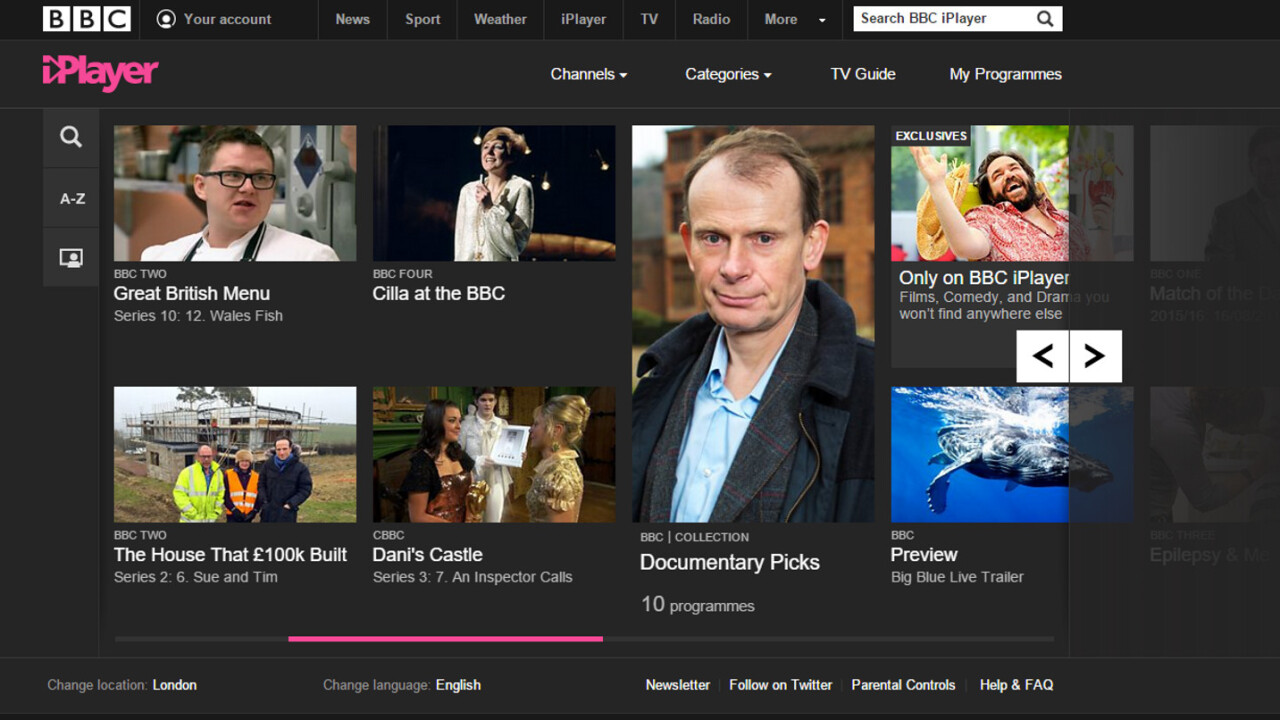Click the BBC logo in header
This screenshot has width=1280, height=720.
[x=86, y=19]
